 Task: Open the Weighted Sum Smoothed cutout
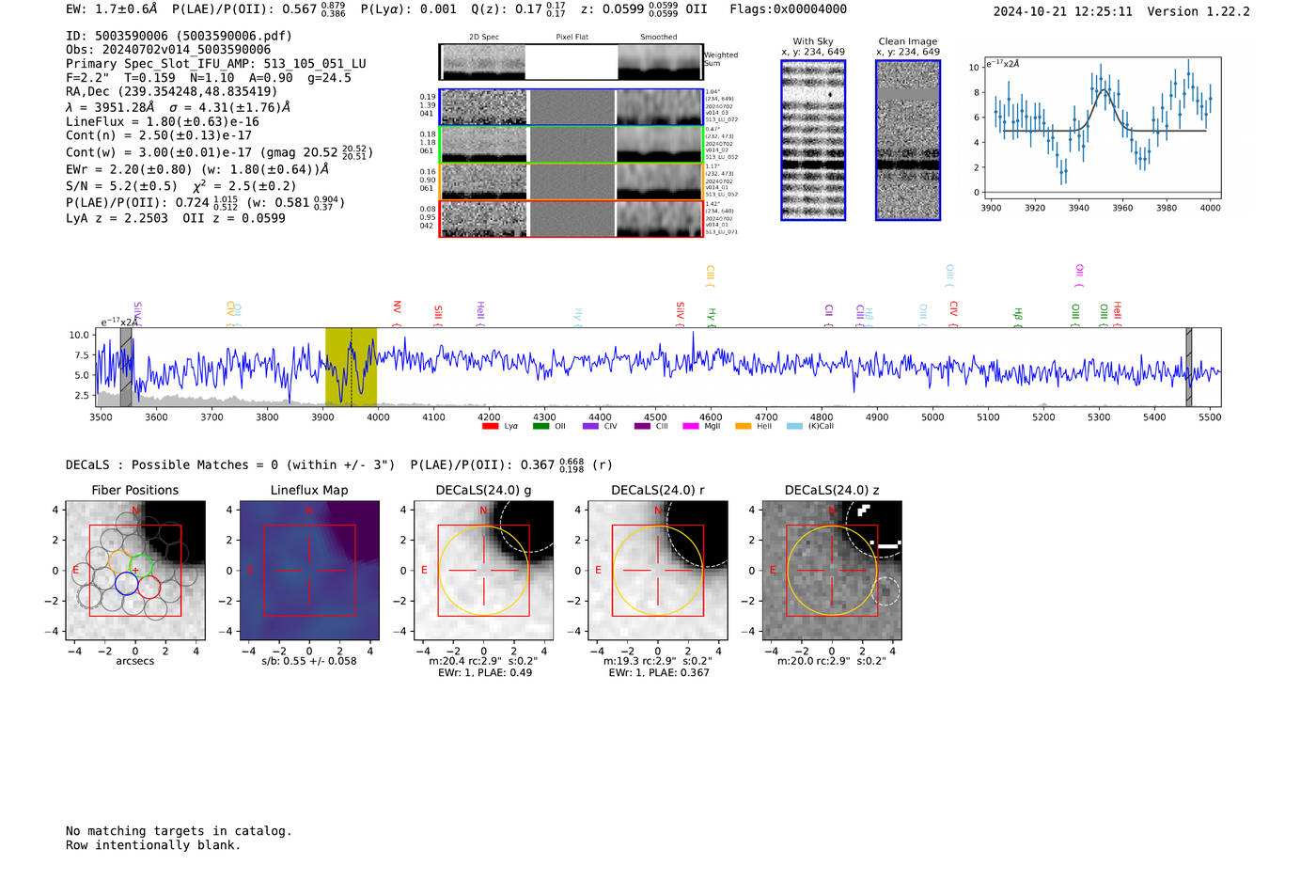click(660, 62)
